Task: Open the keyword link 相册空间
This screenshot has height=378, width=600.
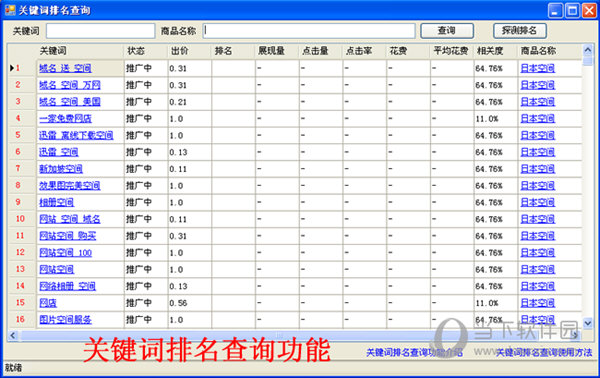Action: (x=57, y=202)
